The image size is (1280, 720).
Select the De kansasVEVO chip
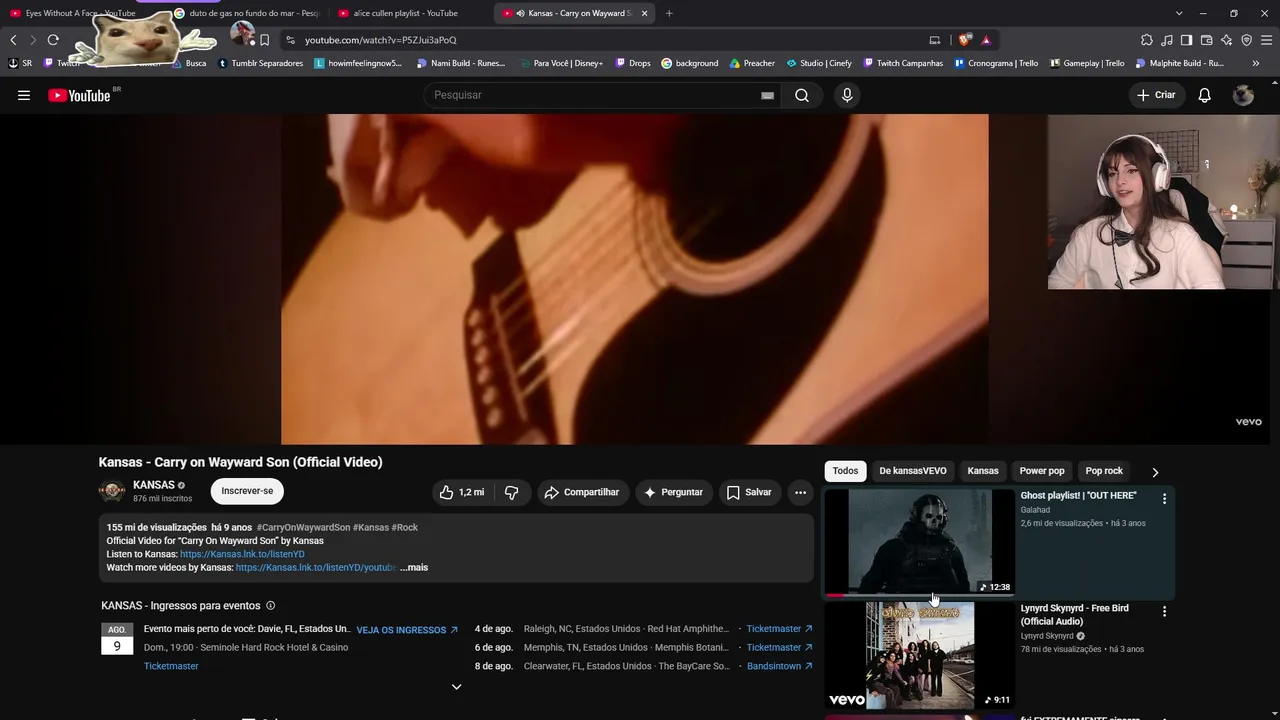tap(913, 471)
